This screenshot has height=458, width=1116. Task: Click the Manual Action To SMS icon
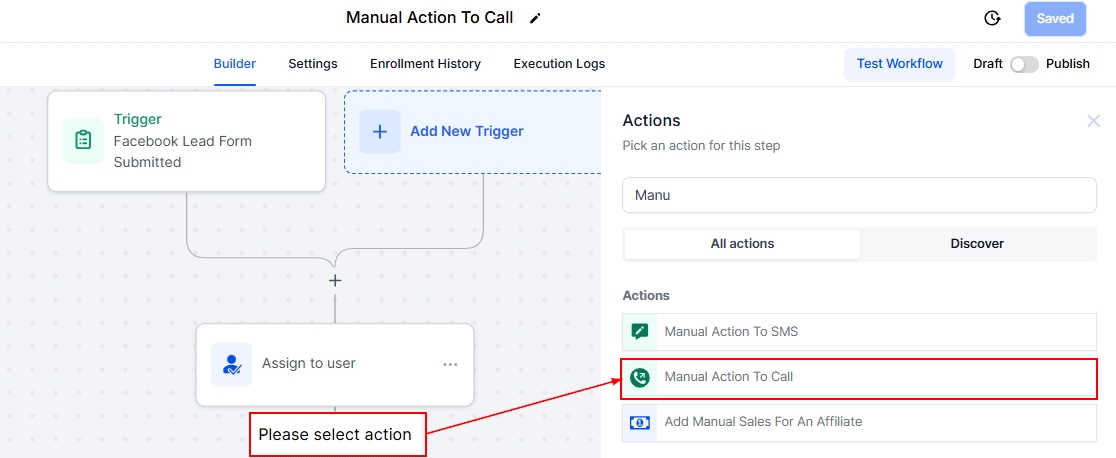click(640, 332)
